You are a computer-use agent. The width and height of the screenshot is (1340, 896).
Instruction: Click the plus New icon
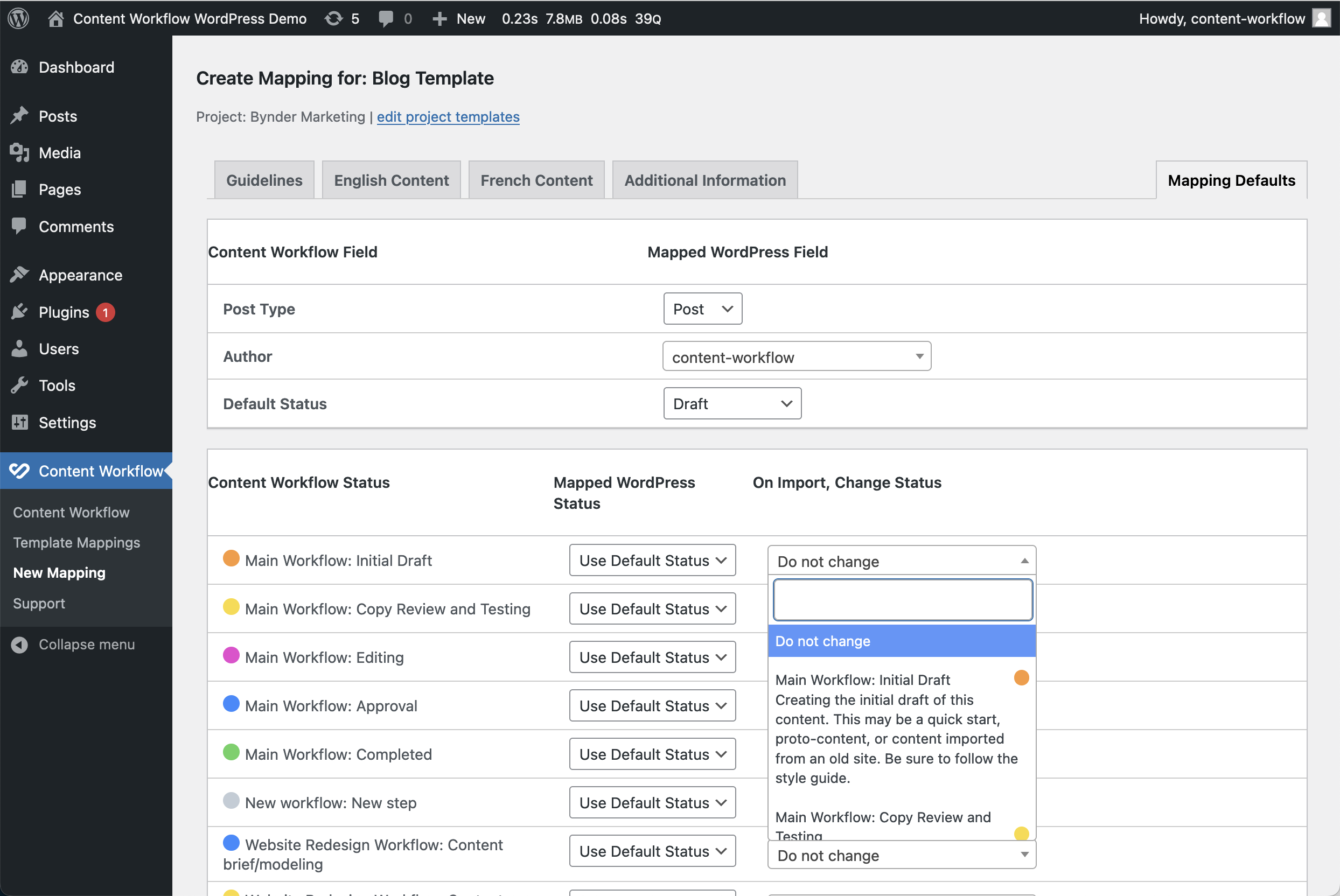point(439,18)
